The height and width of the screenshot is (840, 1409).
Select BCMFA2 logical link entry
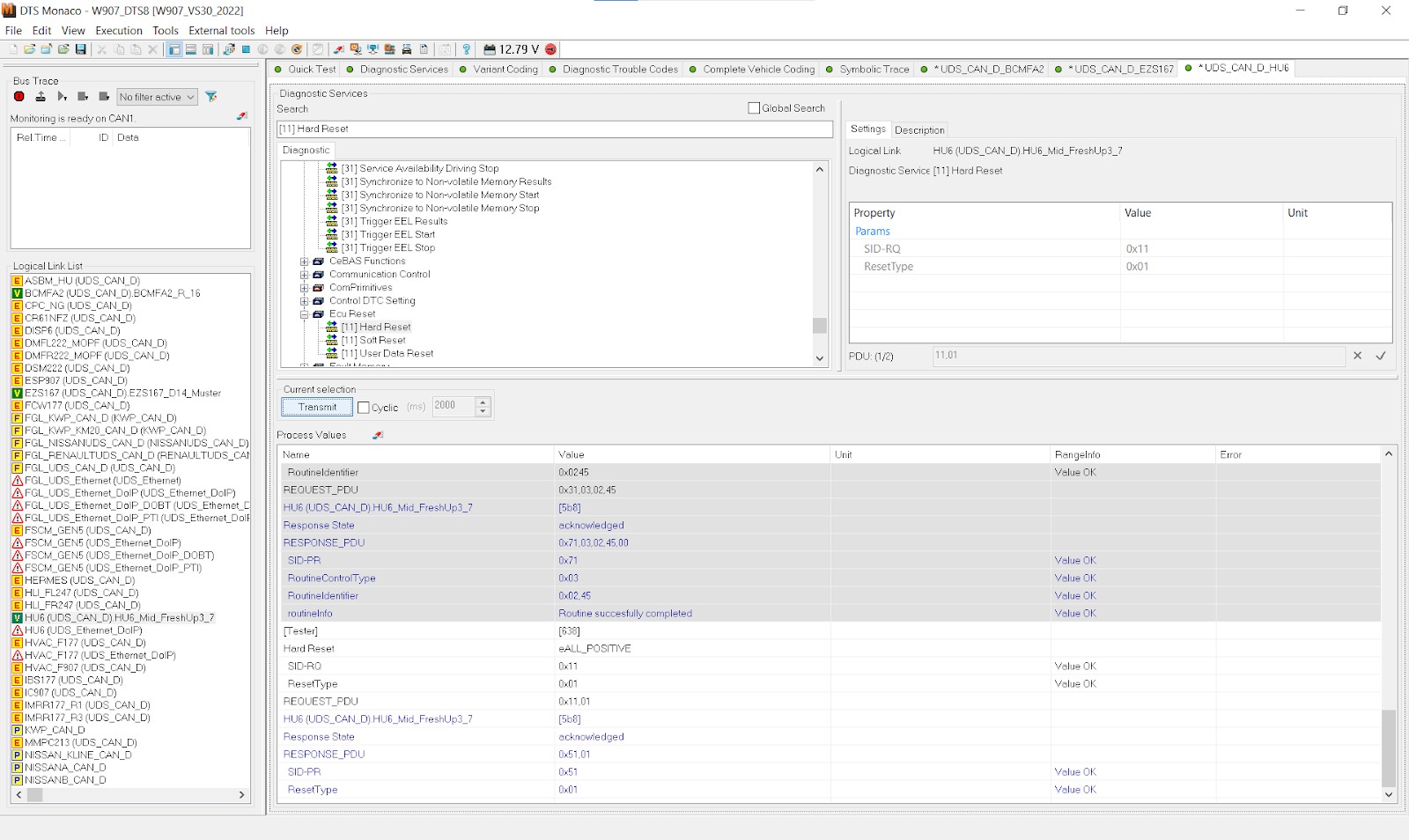coord(112,293)
